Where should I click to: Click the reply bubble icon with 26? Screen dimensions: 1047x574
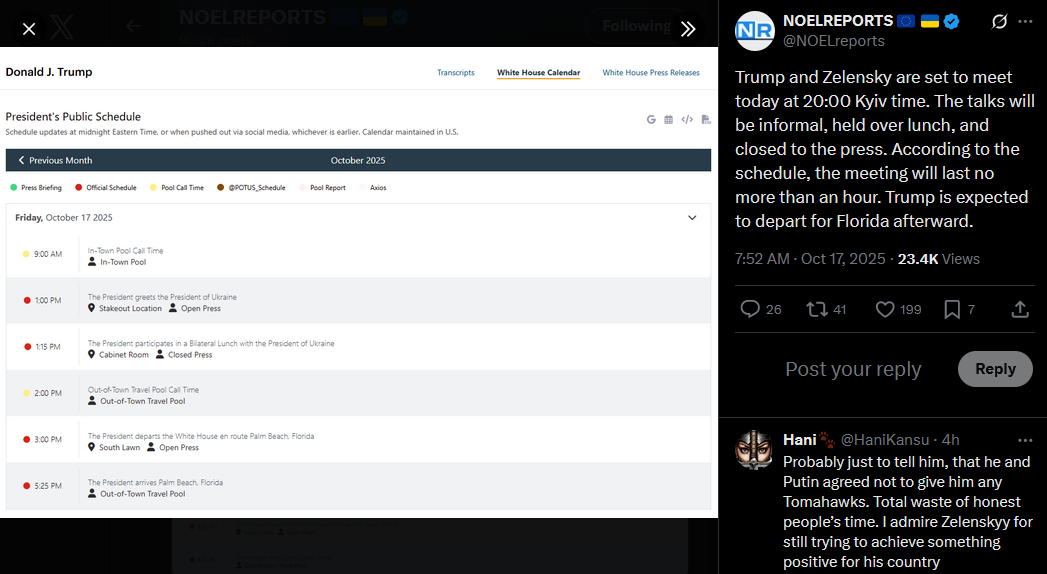pyautogui.click(x=751, y=309)
